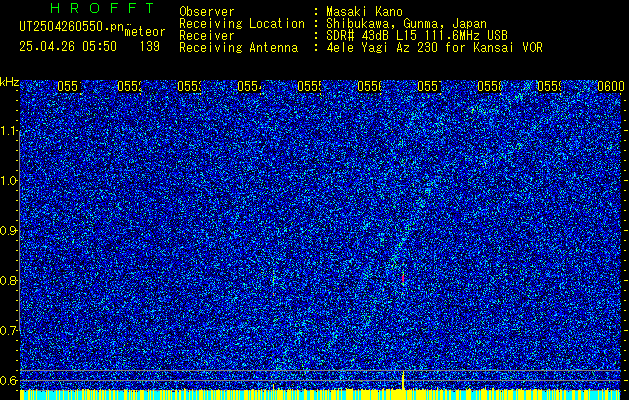This screenshot has width=629, height=400.
Task: Click the Receiver label
Action: pyautogui.click(x=207, y=36)
